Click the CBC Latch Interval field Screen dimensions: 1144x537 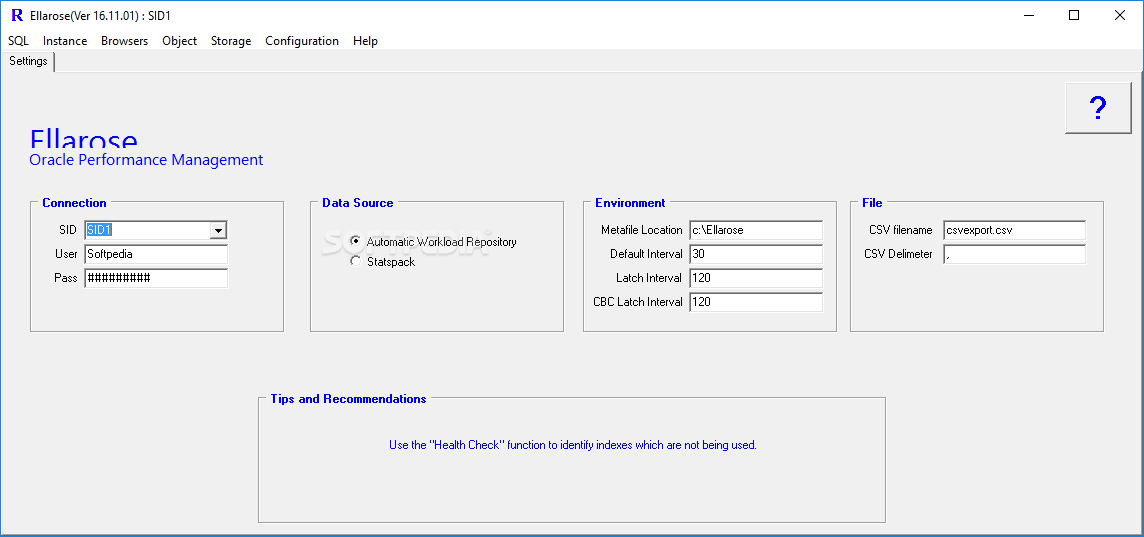[x=756, y=302]
